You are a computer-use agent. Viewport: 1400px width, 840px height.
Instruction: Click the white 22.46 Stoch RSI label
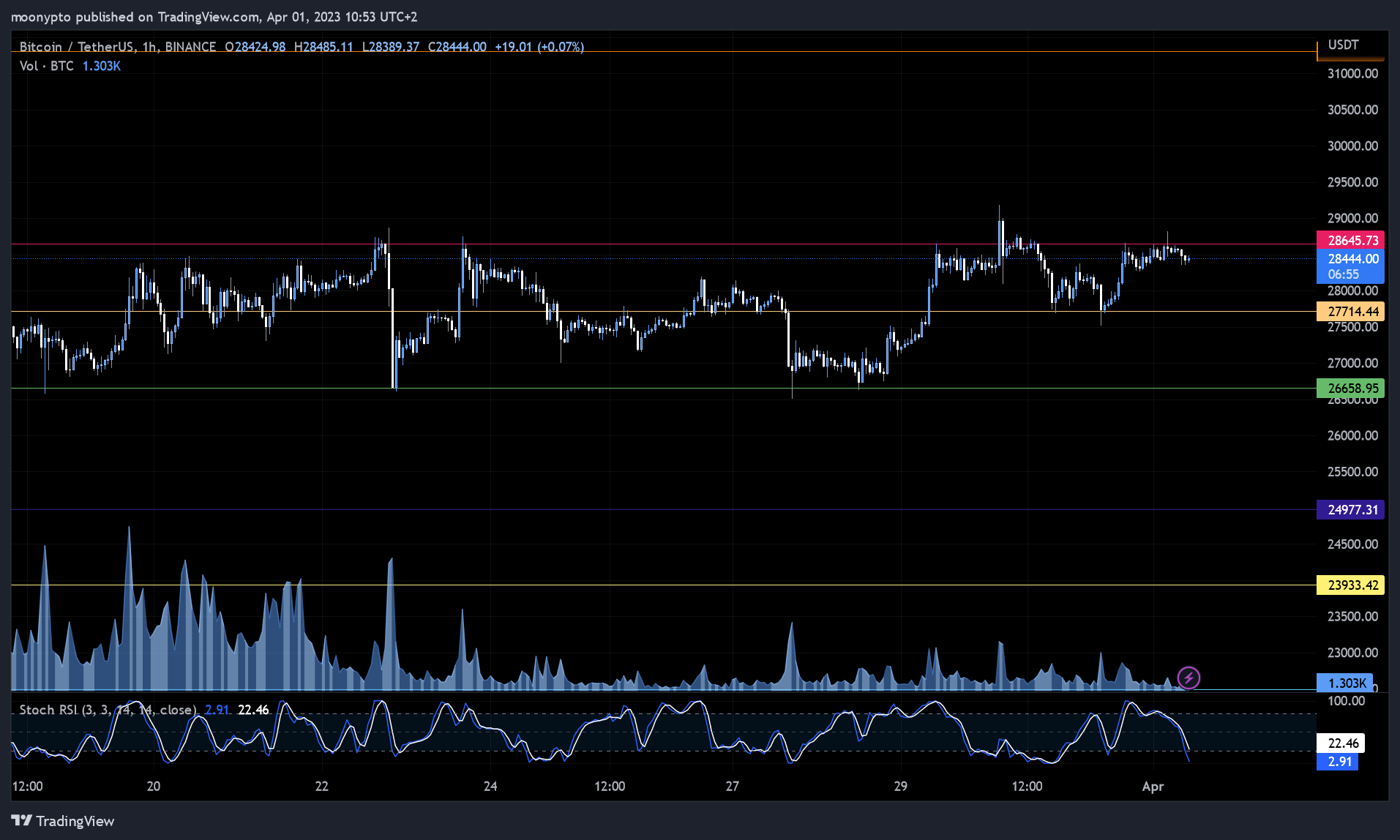[1341, 743]
